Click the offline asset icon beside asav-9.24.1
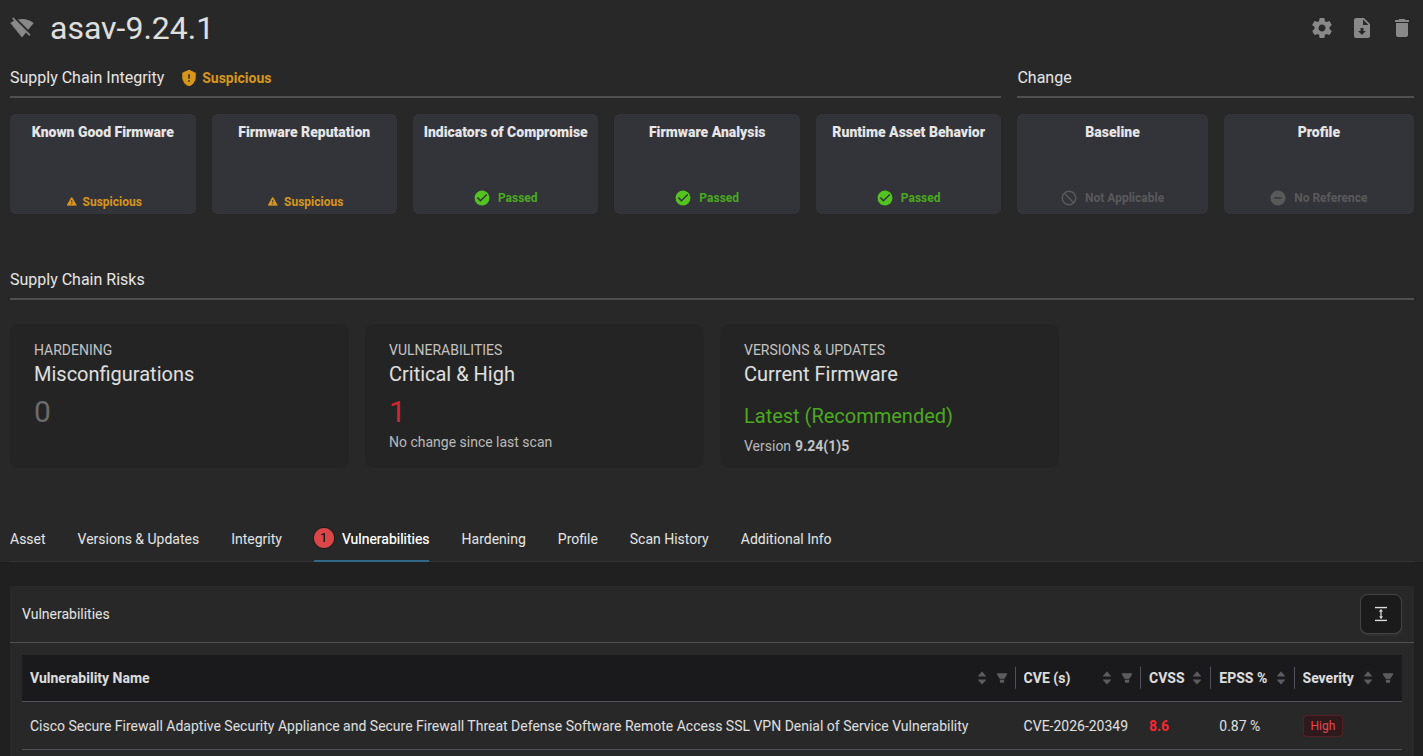The image size is (1423, 756). 22,28
